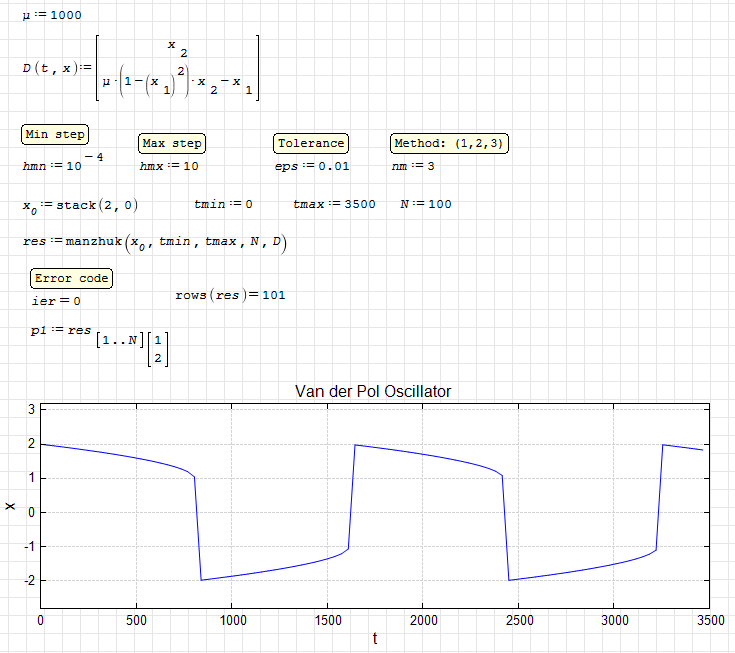735x653 pixels.
Task: Click the Tolerance text label
Action: click(311, 144)
